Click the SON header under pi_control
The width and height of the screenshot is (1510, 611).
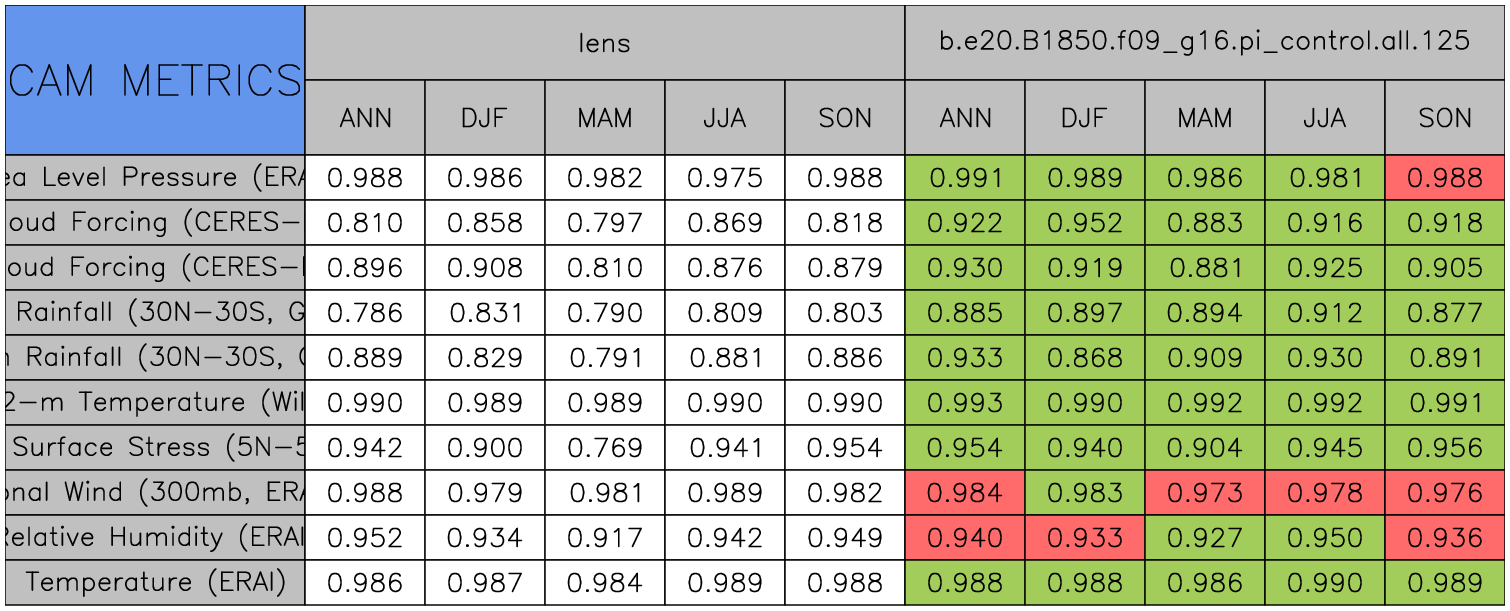coord(1445,118)
